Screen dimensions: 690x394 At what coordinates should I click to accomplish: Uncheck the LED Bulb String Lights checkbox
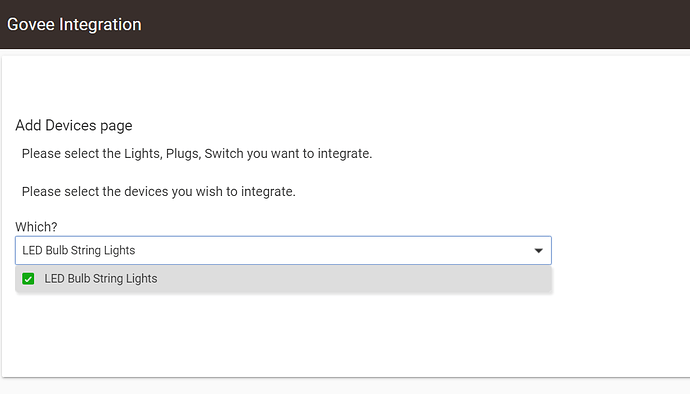coord(28,279)
